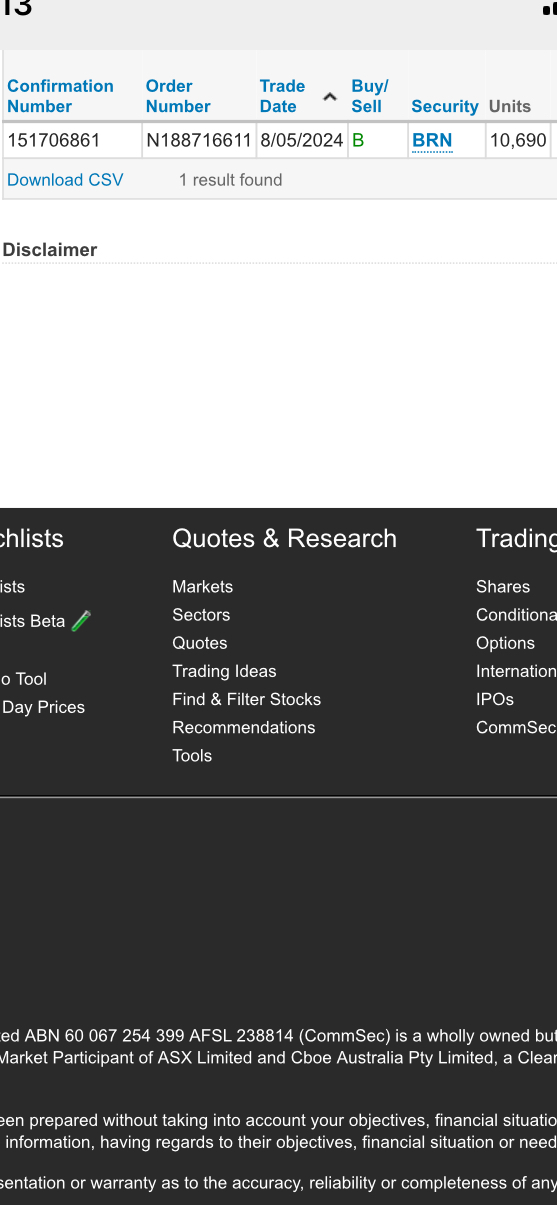
Task: Open Recommendations link
Action: click(x=243, y=727)
